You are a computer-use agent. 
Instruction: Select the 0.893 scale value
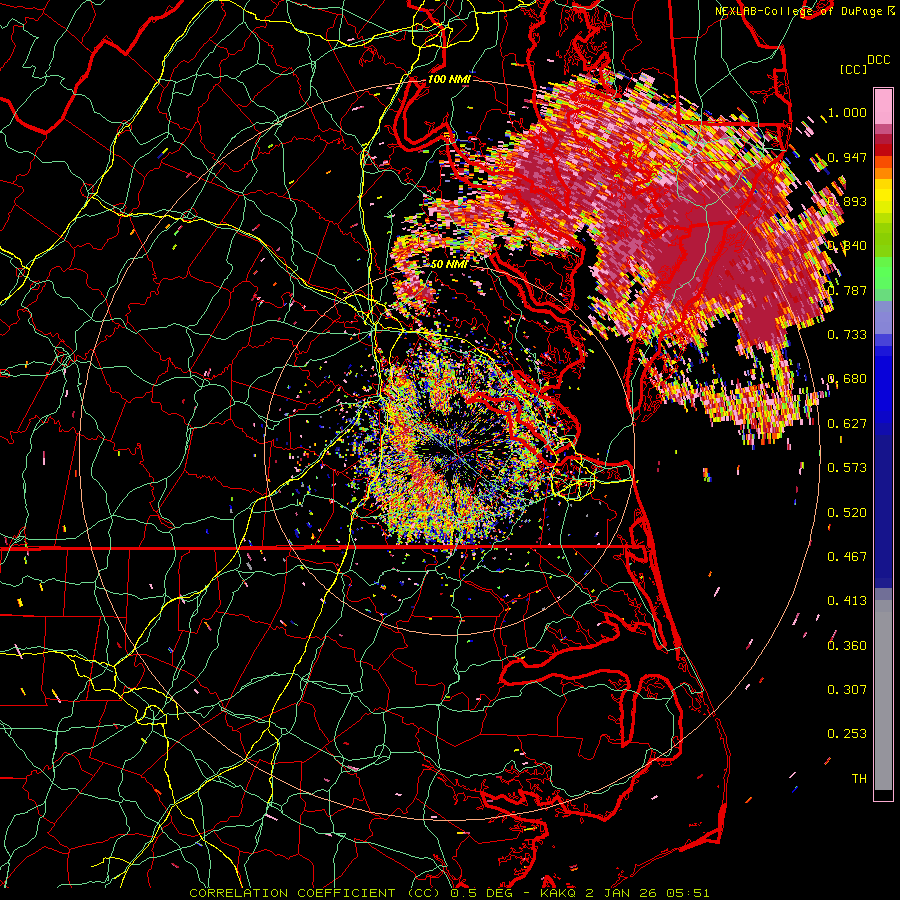(847, 201)
